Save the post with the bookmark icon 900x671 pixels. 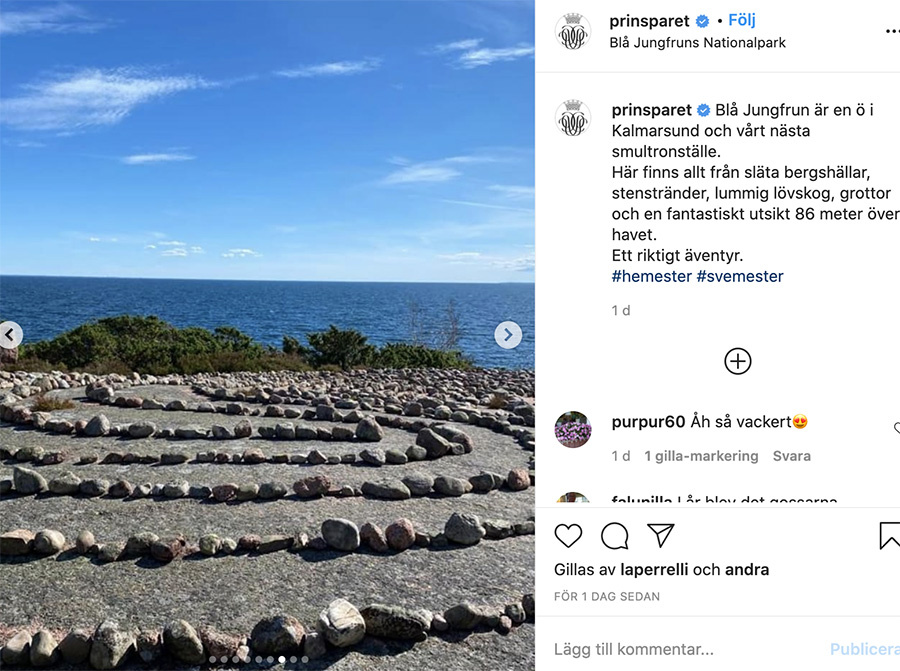890,536
